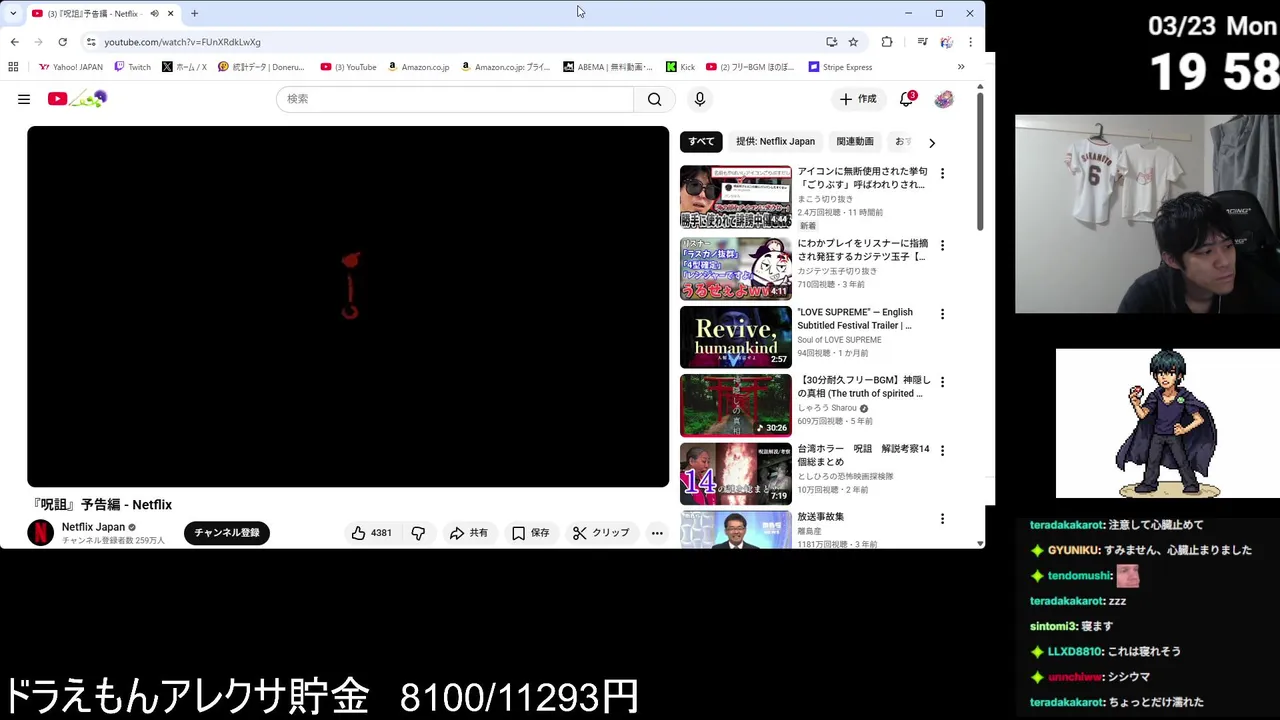Select すべて filter chip

(701, 141)
